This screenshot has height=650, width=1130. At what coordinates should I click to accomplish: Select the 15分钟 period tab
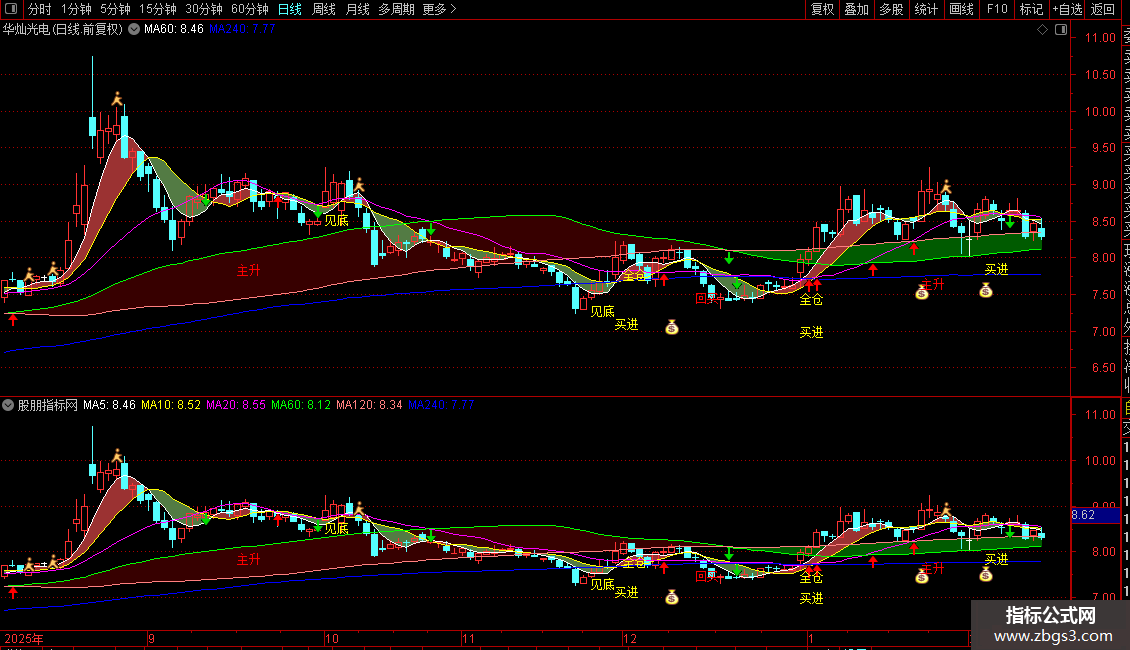pyautogui.click(x=158, y=9)
